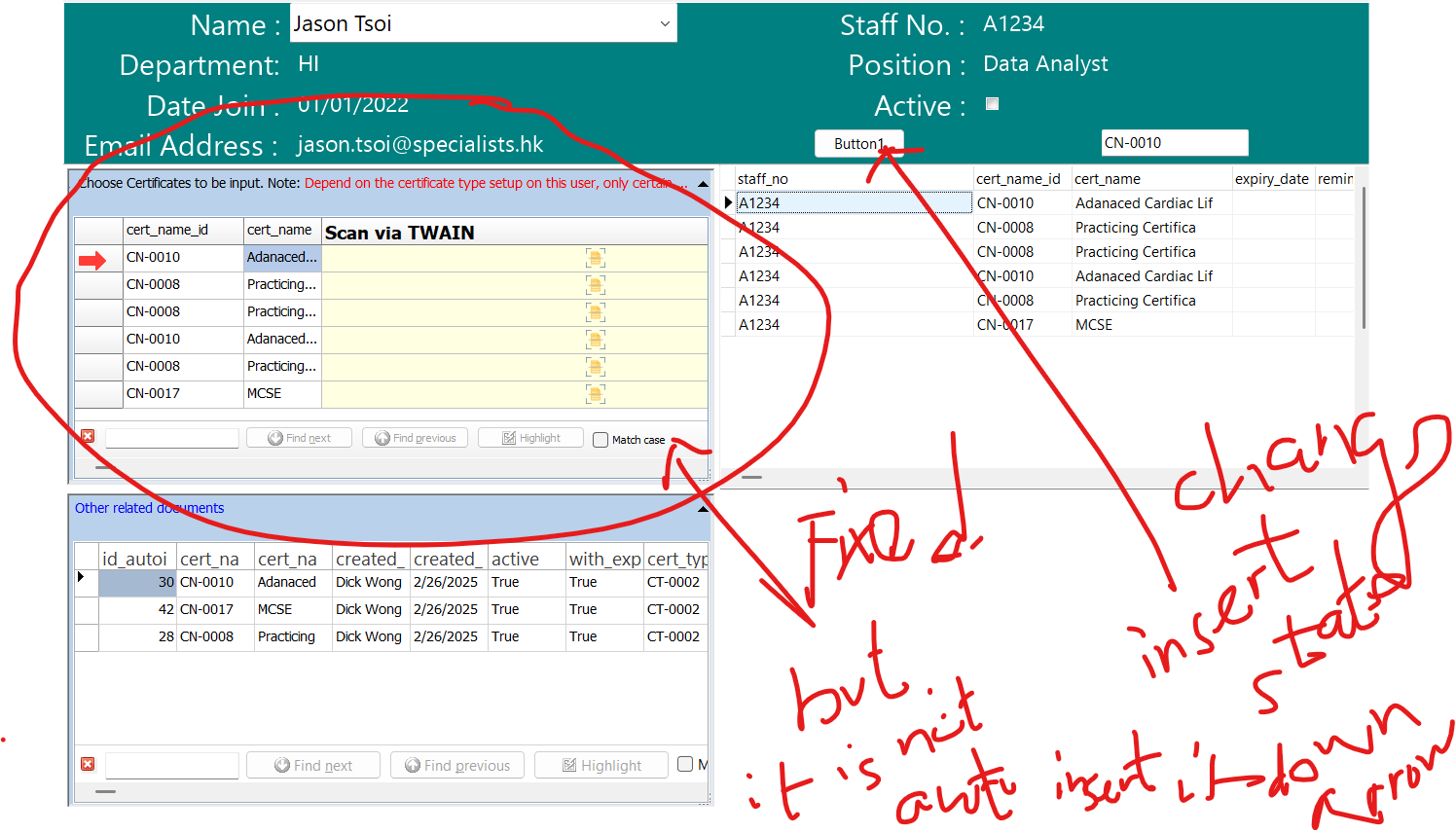Click the vertical scrollbar of the staff_no grid

pos(1364,258)
